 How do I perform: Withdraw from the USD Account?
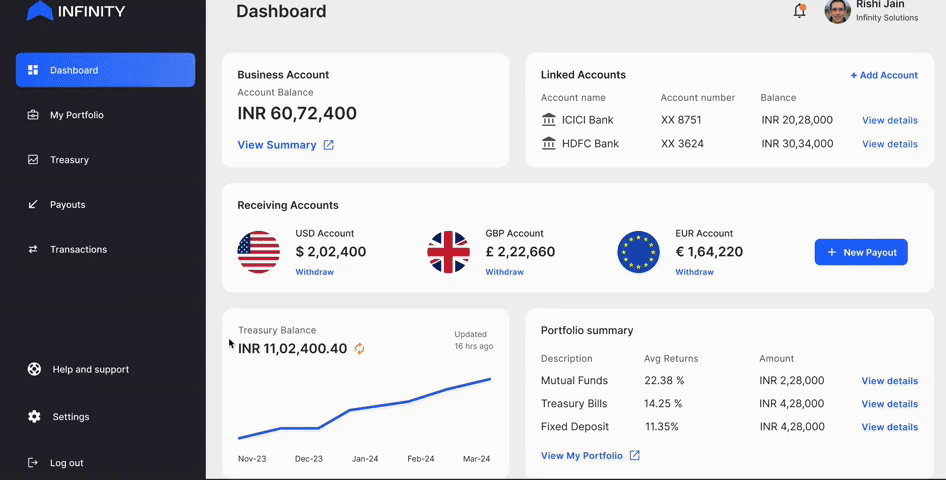coord(314,272)
